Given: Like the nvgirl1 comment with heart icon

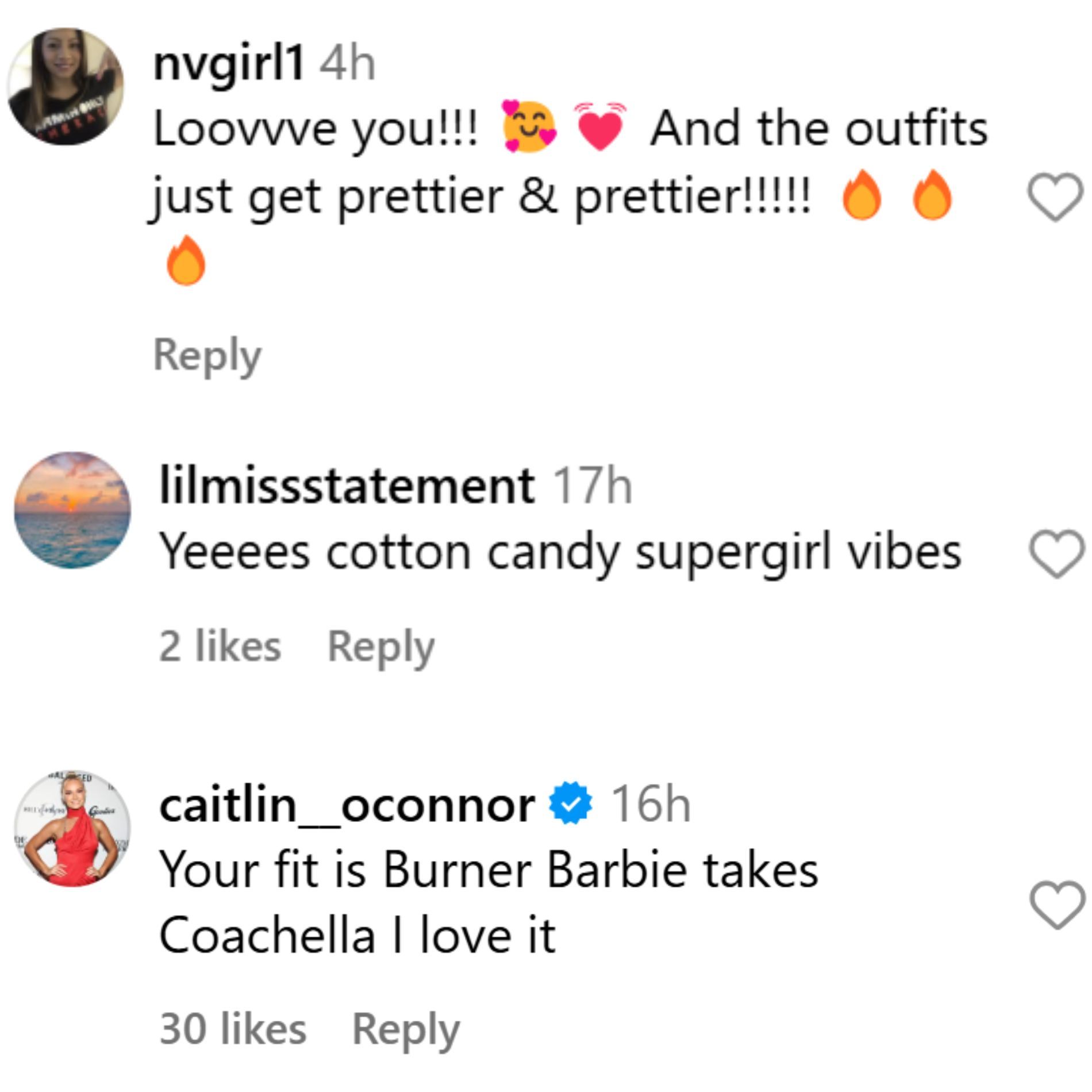Looking at the screenshot, I should pos(1055,197).
